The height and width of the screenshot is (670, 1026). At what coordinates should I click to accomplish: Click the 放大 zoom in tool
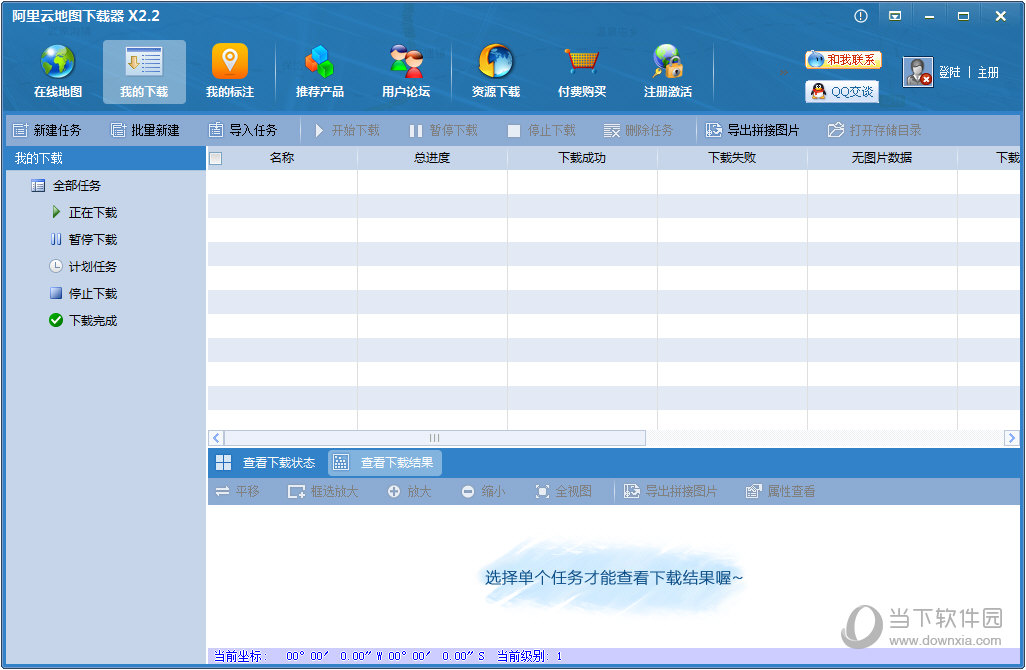click(x=410, y=491)
